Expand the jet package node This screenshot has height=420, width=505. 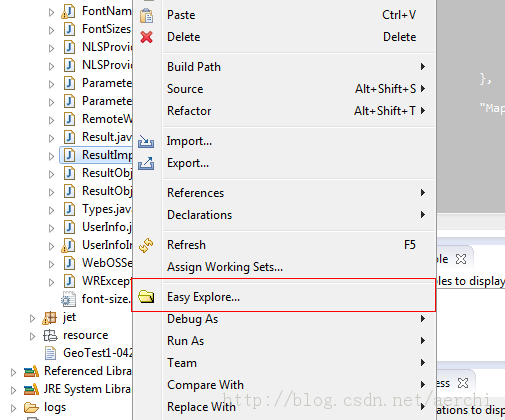(x=32, y=318)
